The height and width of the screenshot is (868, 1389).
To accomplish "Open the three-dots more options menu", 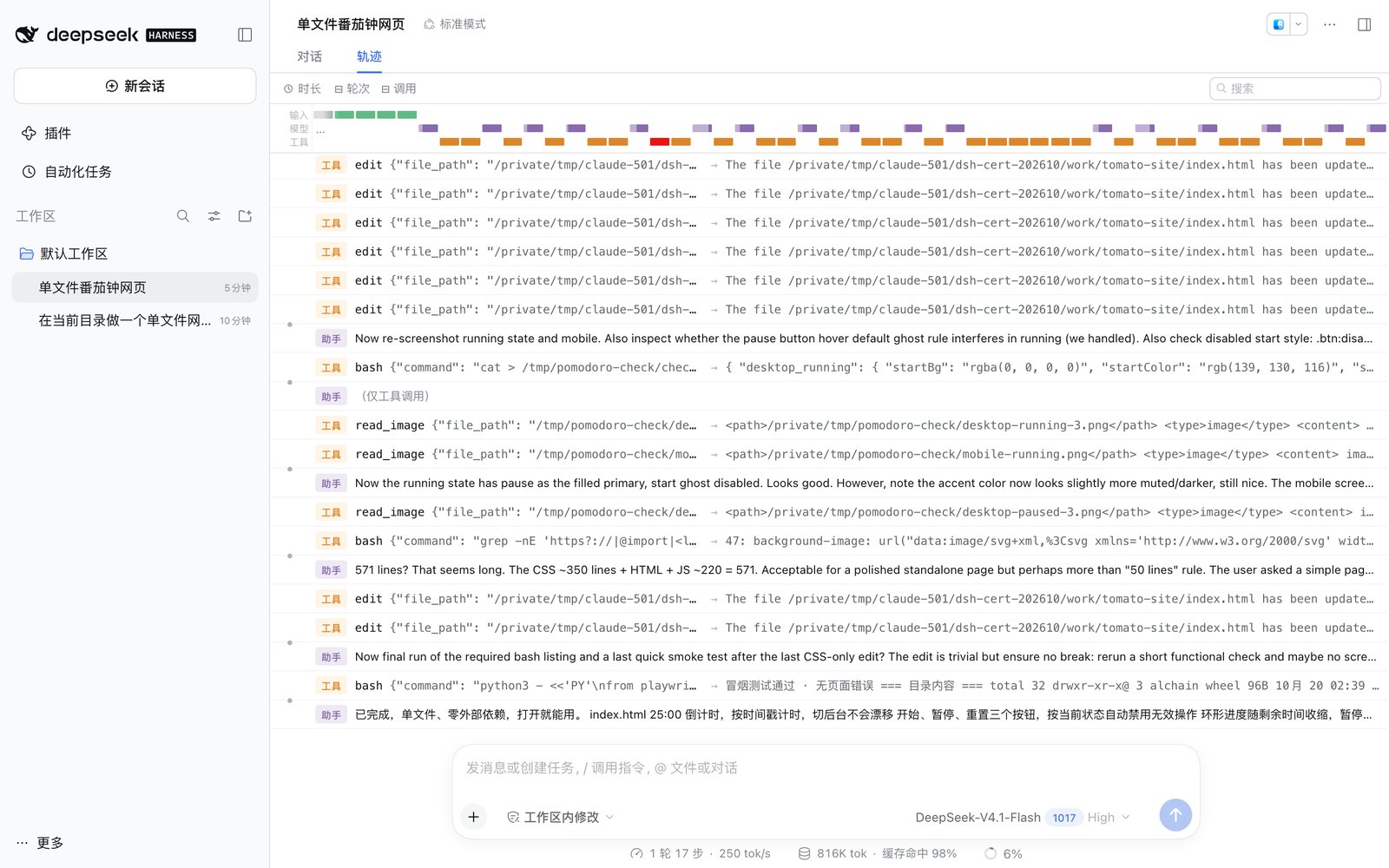I will coord(1329,24).
